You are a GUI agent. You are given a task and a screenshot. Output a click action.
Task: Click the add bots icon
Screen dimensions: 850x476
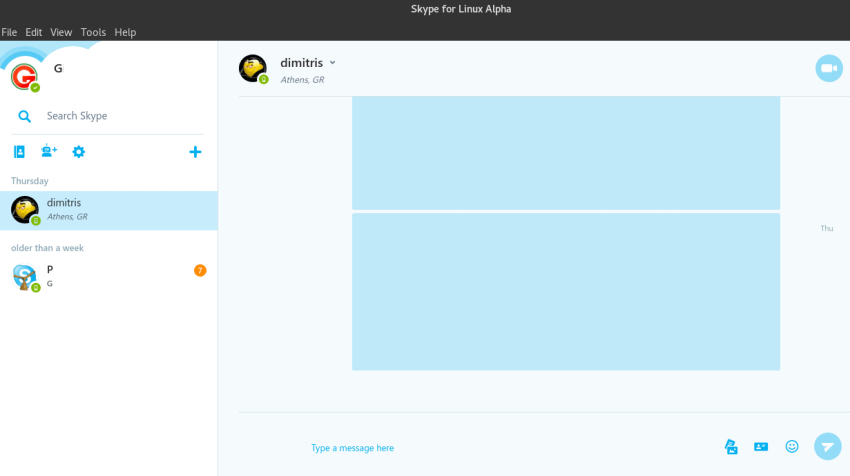(x=49, y=152)
